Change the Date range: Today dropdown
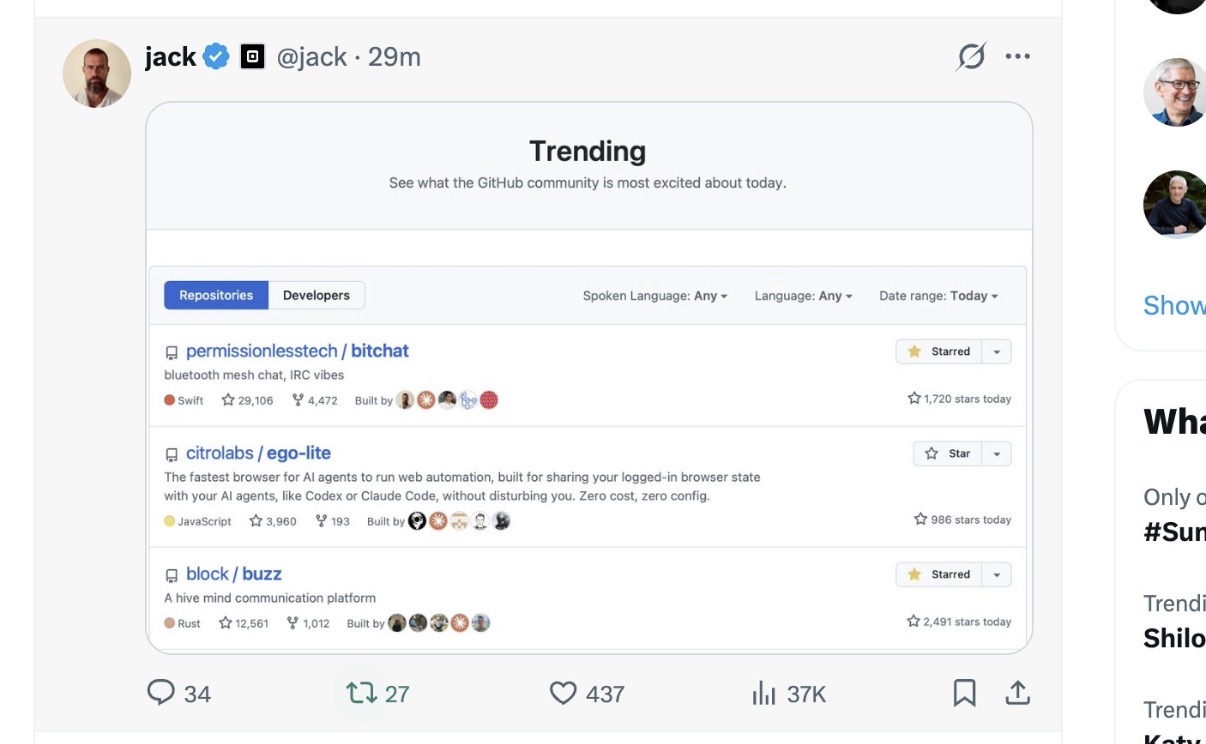This screenshot has height=744, width=1206. click(x=938, y=296)
